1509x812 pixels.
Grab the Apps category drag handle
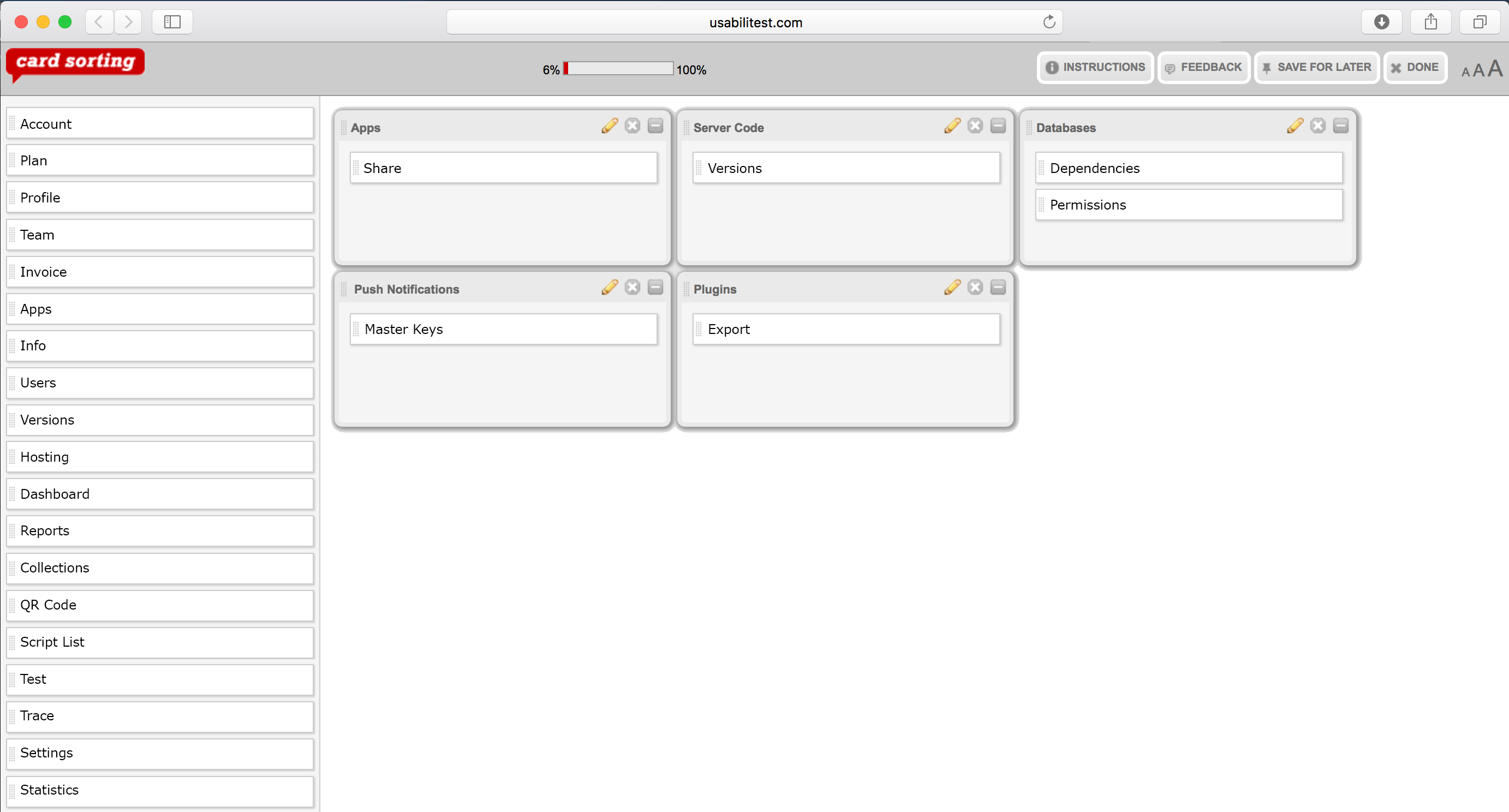tap(344, 128)
